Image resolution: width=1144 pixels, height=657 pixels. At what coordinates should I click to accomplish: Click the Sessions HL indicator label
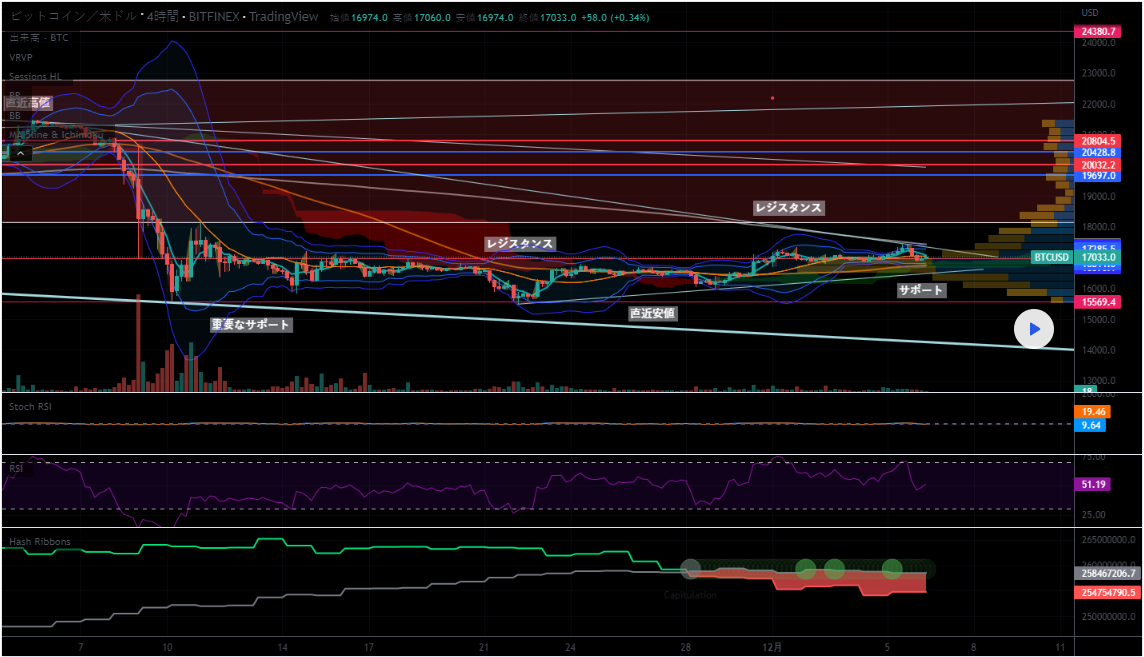(x=35, y=76)
